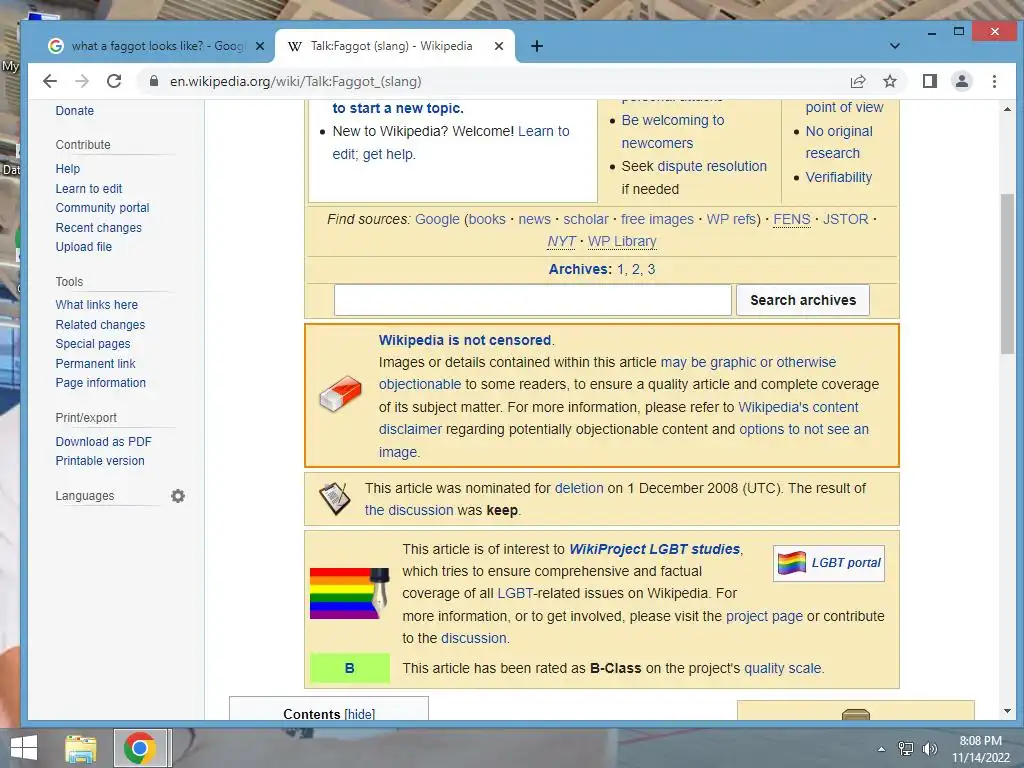The width and height of the screenshot is (1024, 768).
Task: Open Wikipedia is not censored link
Action: click(465, 340)
